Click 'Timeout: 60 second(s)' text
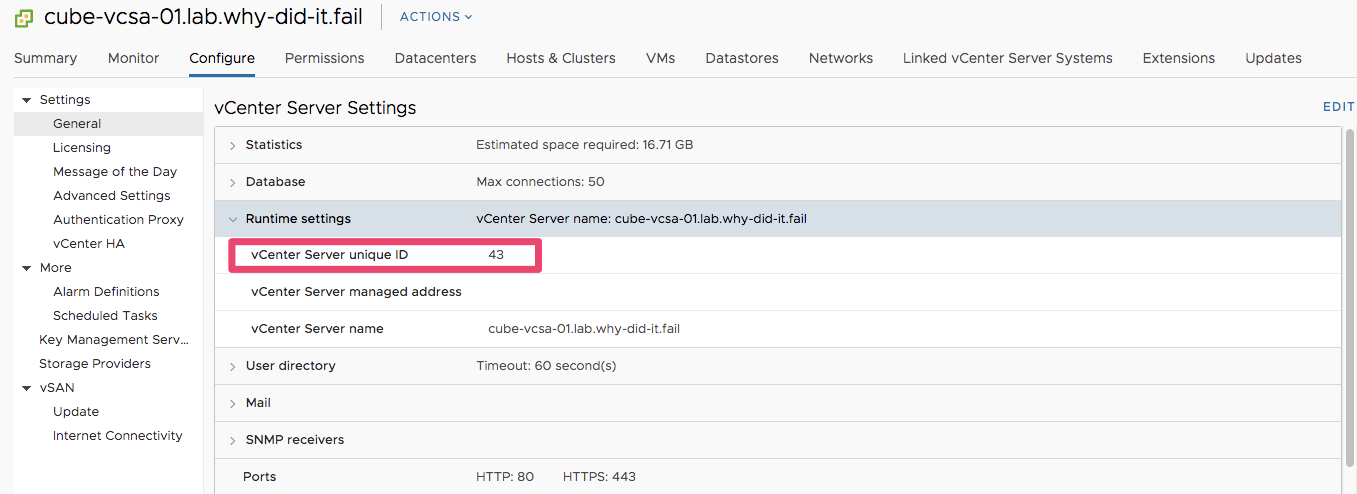 (x=547, y=366)
